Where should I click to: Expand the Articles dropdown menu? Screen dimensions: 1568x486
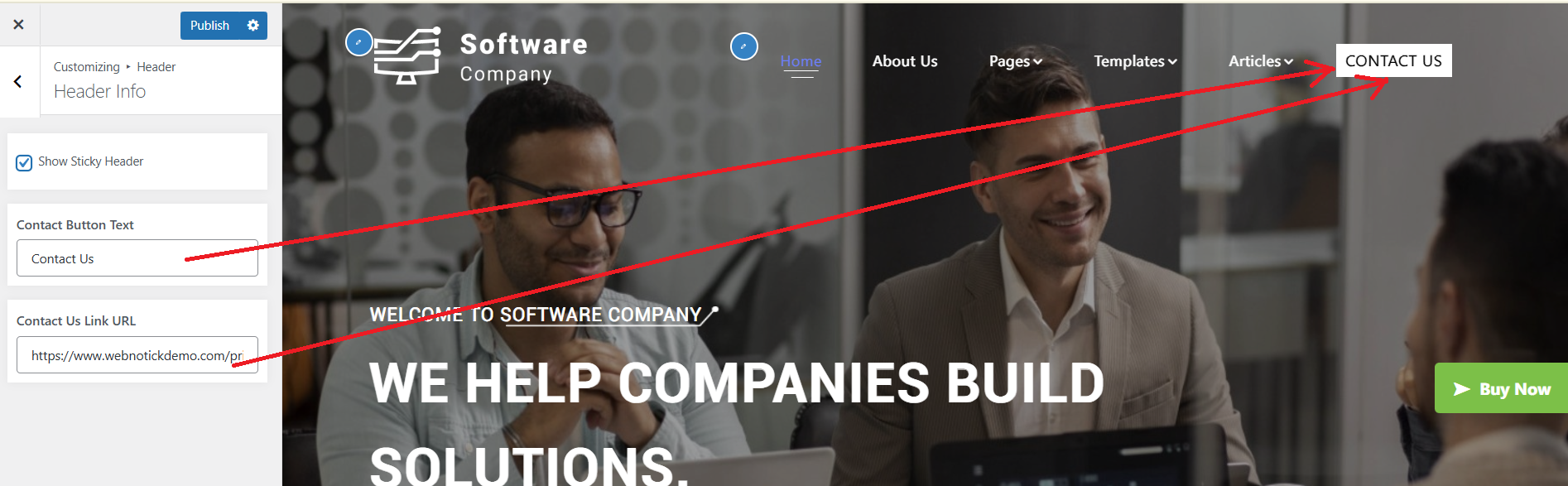tap(1260, 61)
